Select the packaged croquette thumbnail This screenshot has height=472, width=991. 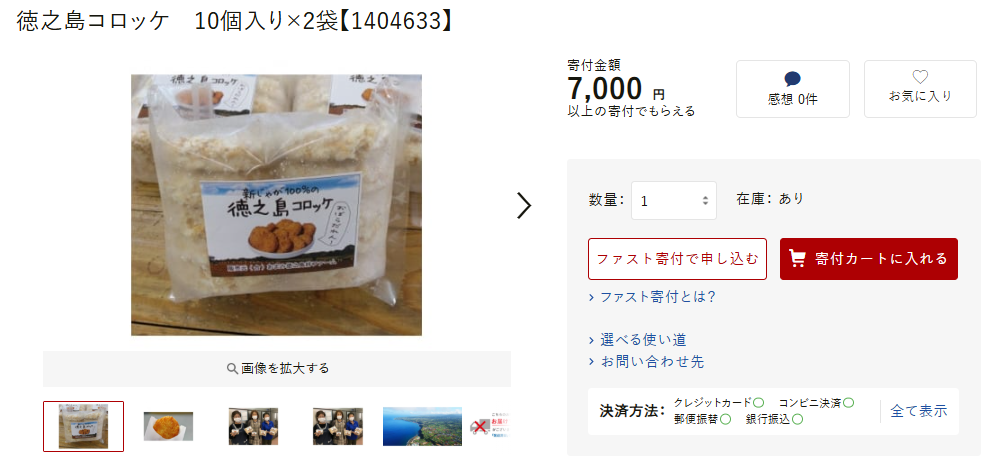pyautogui.click(x=83, y=427)
